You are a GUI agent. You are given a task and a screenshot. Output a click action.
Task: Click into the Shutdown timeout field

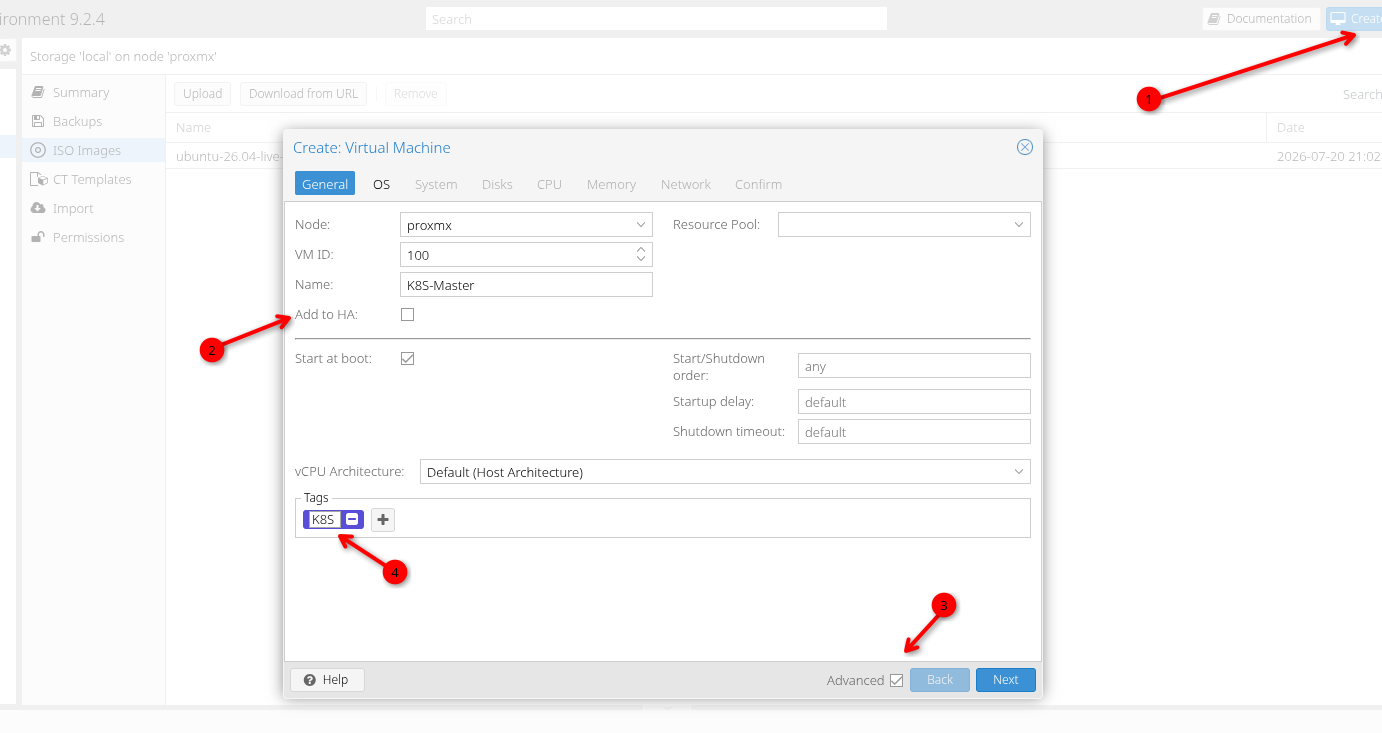point(914,432)
